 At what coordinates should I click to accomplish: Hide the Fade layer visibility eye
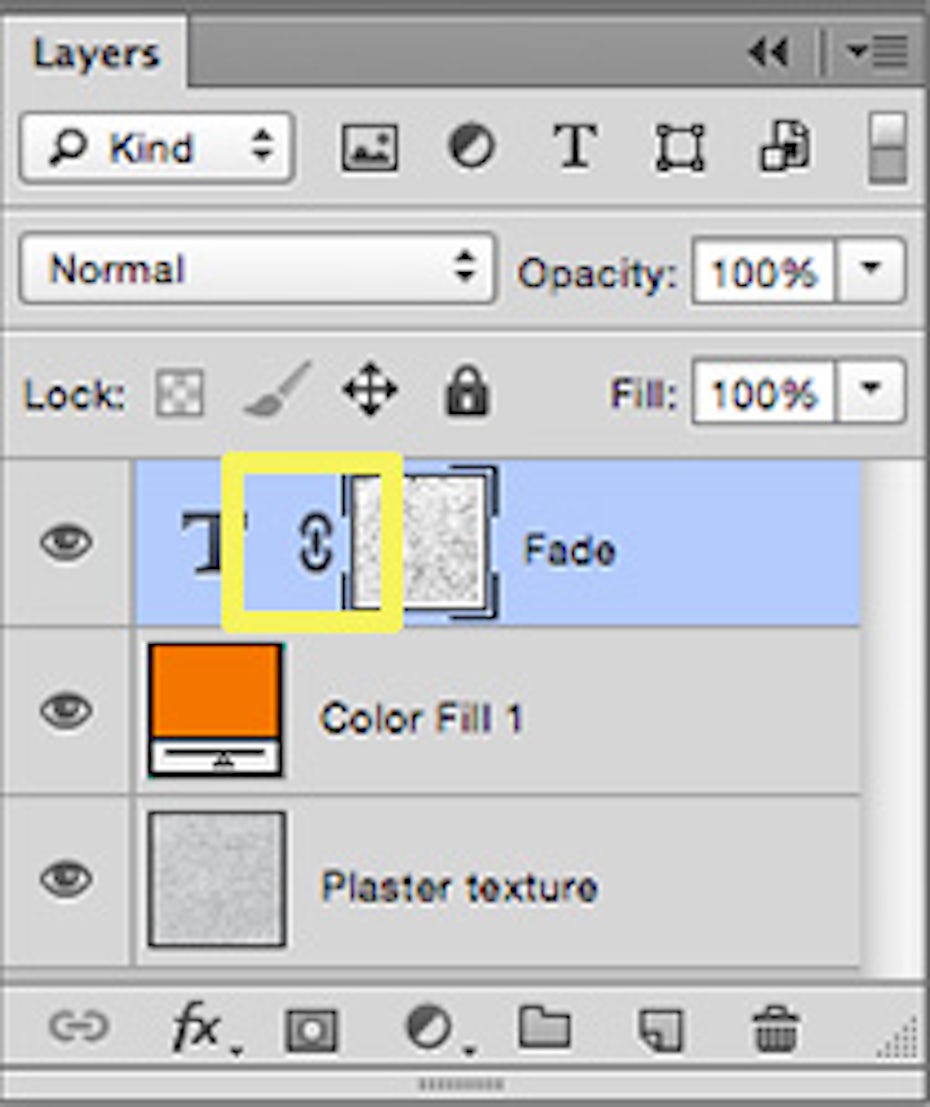[x=66, y=544]
